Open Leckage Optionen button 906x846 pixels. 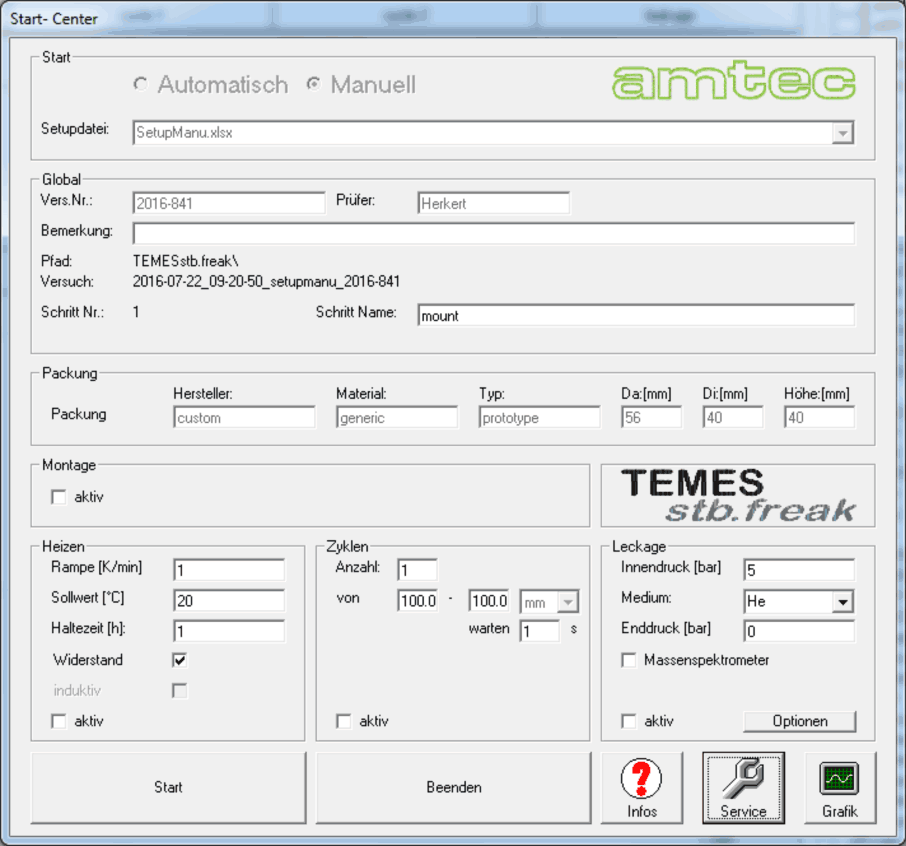click(800, 721)
